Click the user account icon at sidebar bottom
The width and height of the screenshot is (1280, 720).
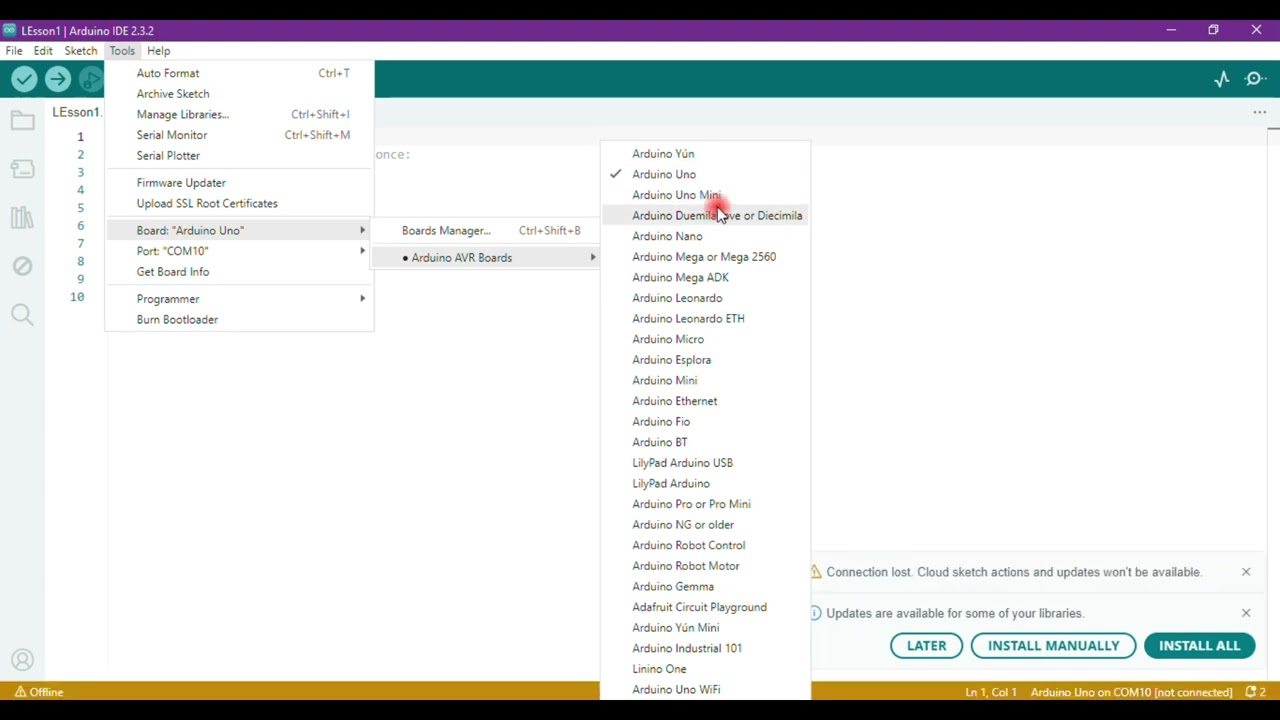click(22, 660)
